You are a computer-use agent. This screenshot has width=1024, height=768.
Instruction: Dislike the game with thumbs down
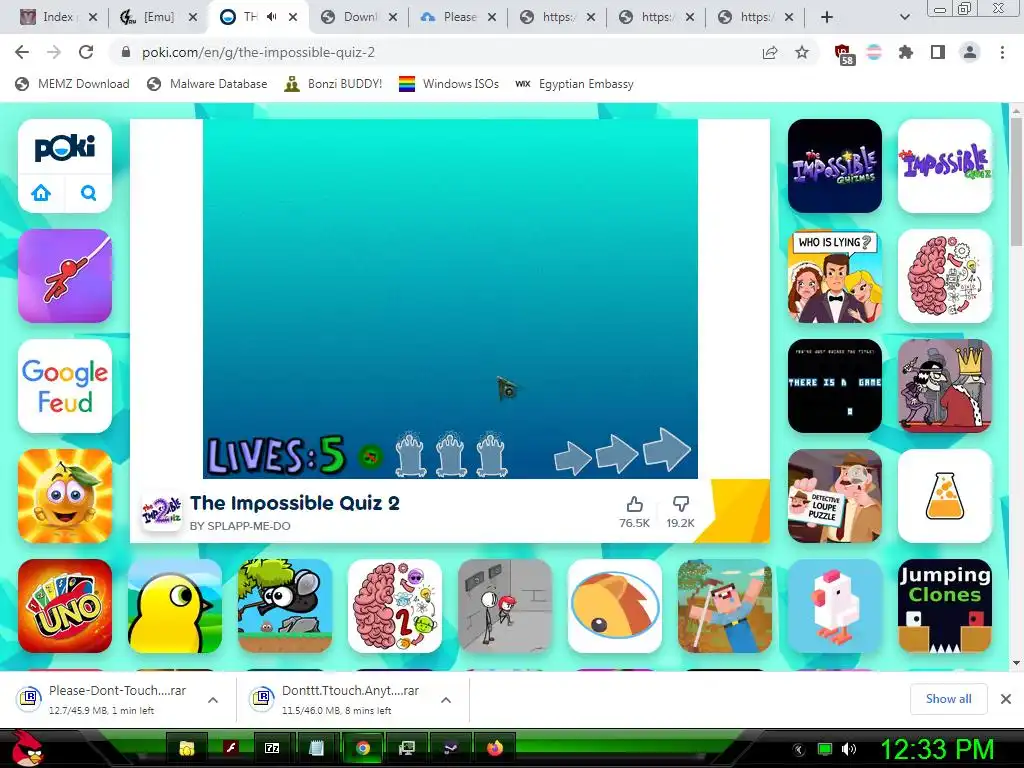pos(680,504)
